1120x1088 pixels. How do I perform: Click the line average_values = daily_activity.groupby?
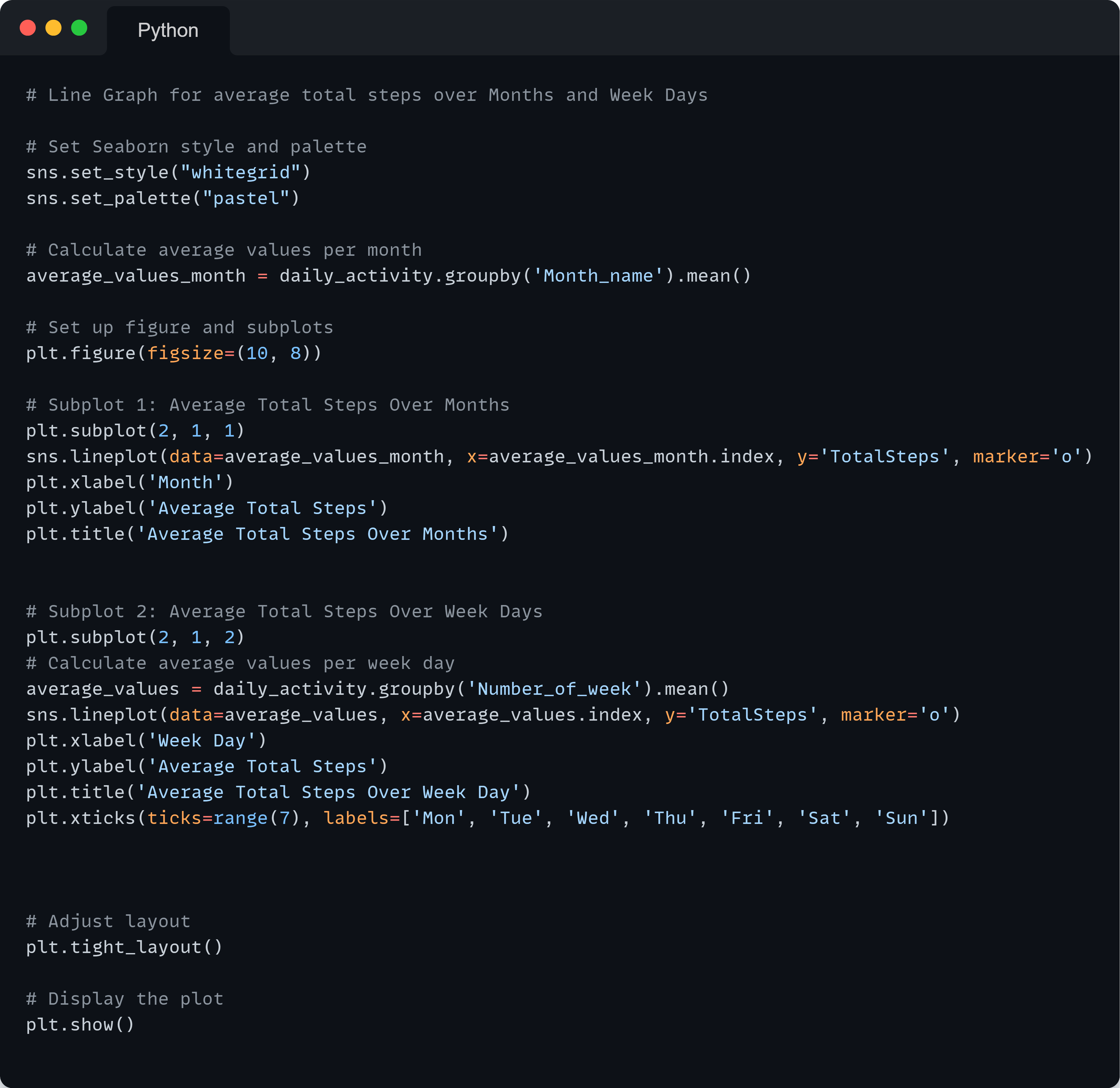[x=378, y=689]
